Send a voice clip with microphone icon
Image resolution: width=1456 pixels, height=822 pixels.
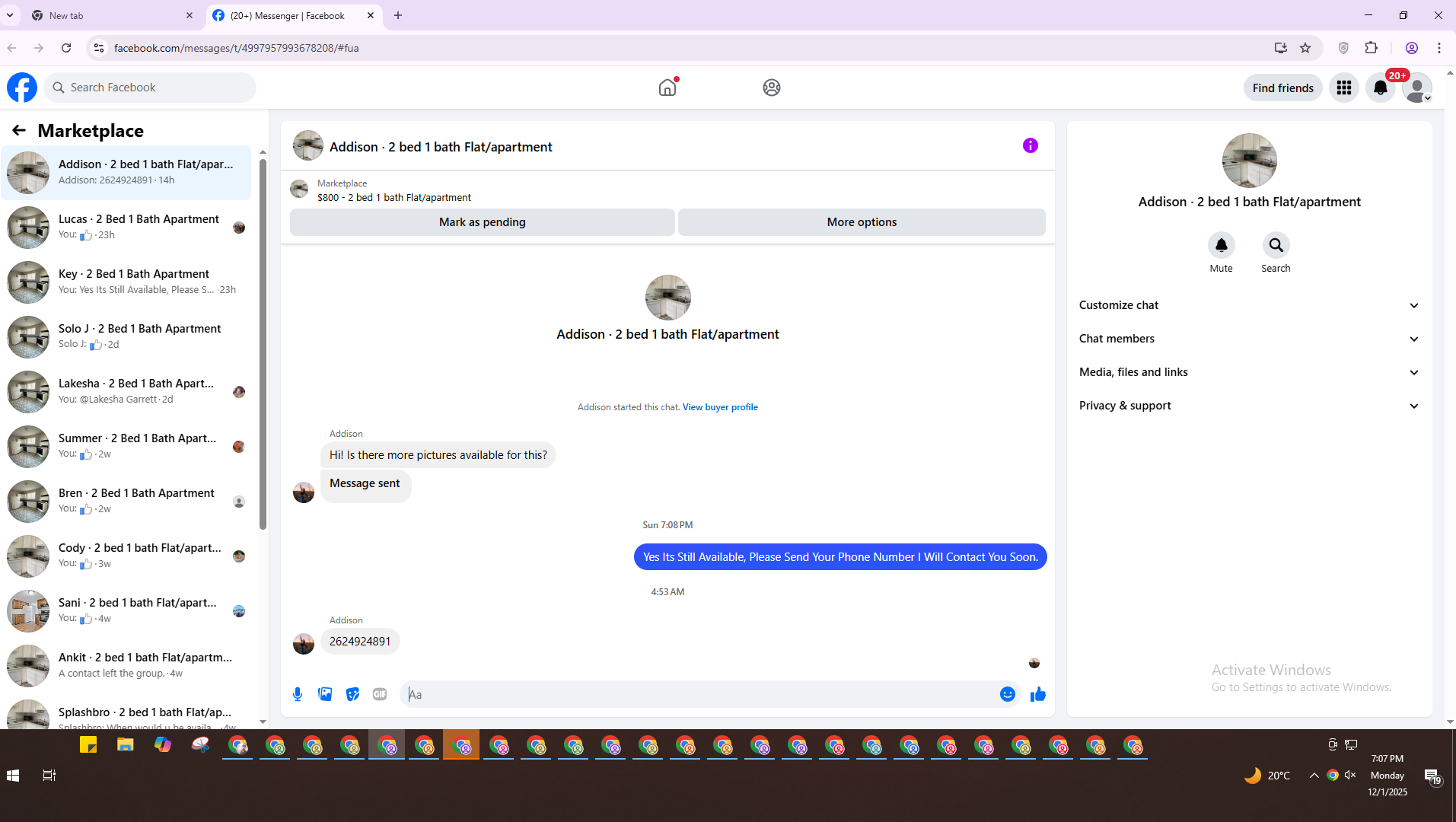[298, 694]
